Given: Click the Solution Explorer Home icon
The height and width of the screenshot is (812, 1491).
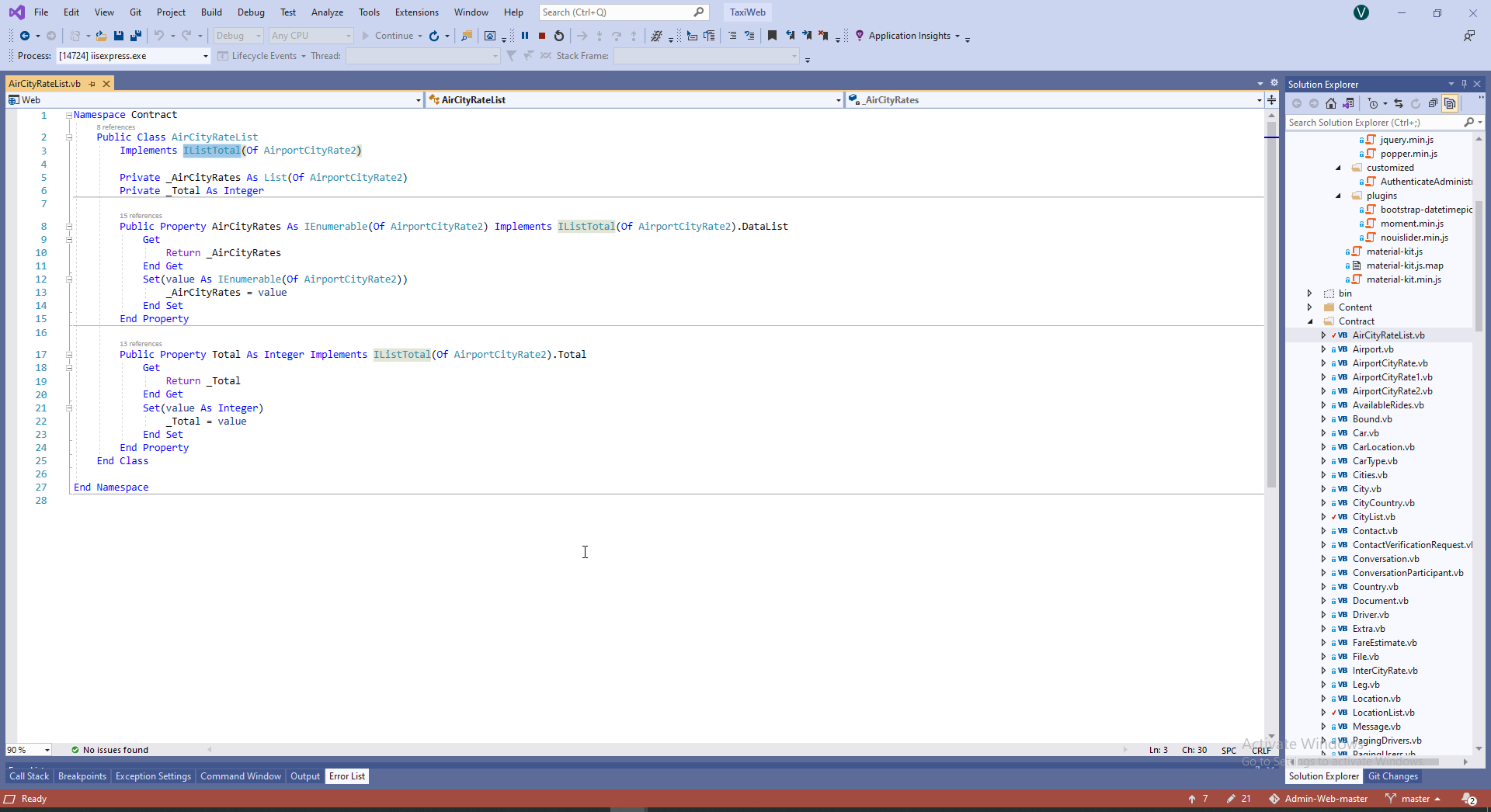Looking at the screenshot, I should pyautogui.click(x=1331, y=103).
